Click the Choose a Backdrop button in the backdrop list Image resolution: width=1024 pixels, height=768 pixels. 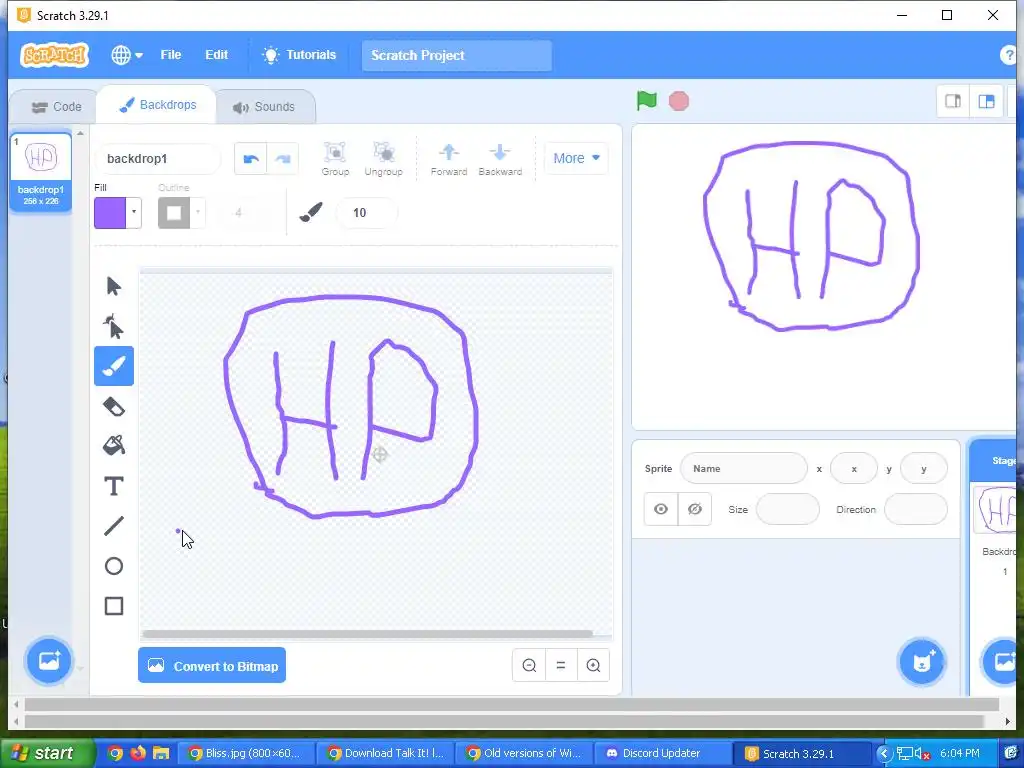(49, 660)
